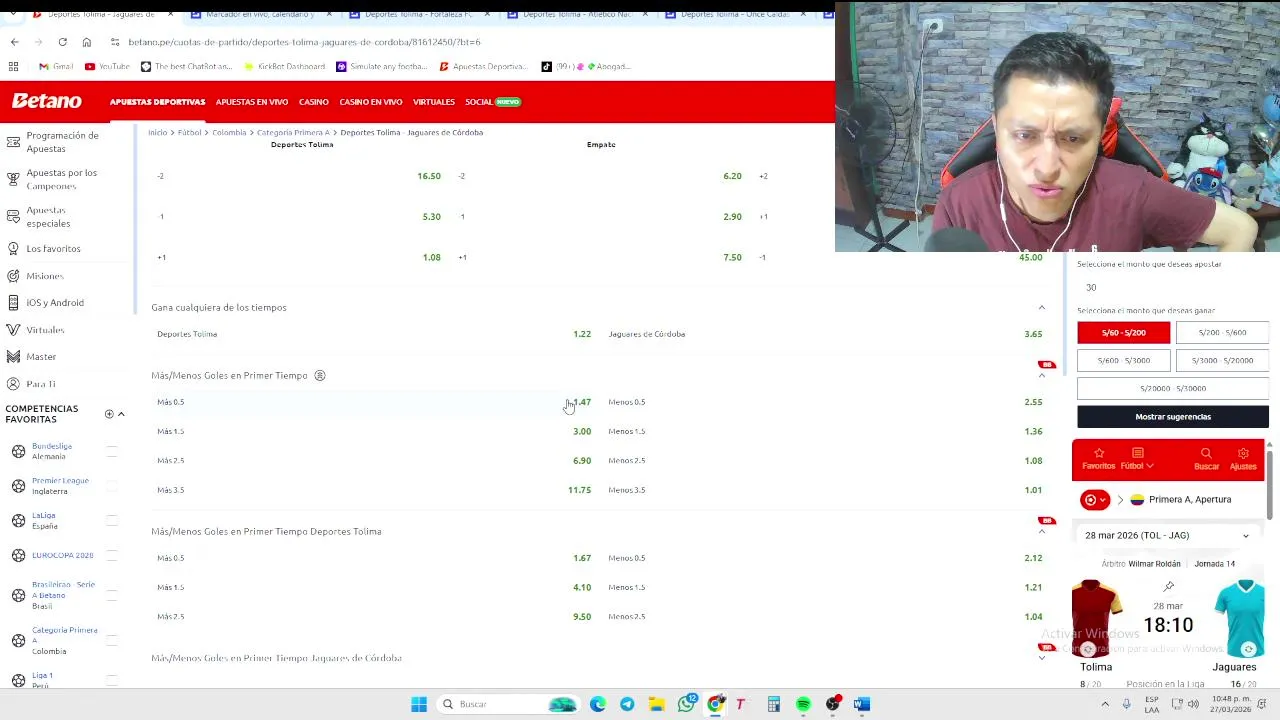Go to Colombia breadcrumb link
This screenshot has width=1280, height=720.
[229, 132]
